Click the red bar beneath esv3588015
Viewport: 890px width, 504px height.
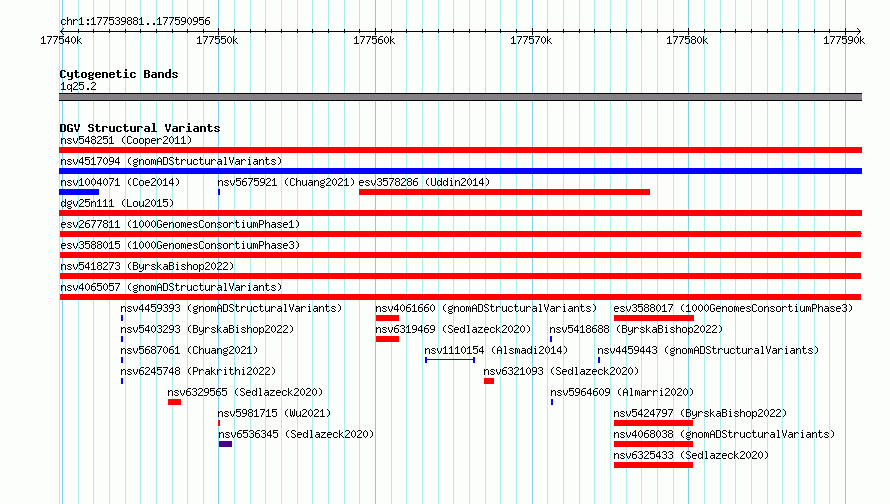[x=460, y=255]
